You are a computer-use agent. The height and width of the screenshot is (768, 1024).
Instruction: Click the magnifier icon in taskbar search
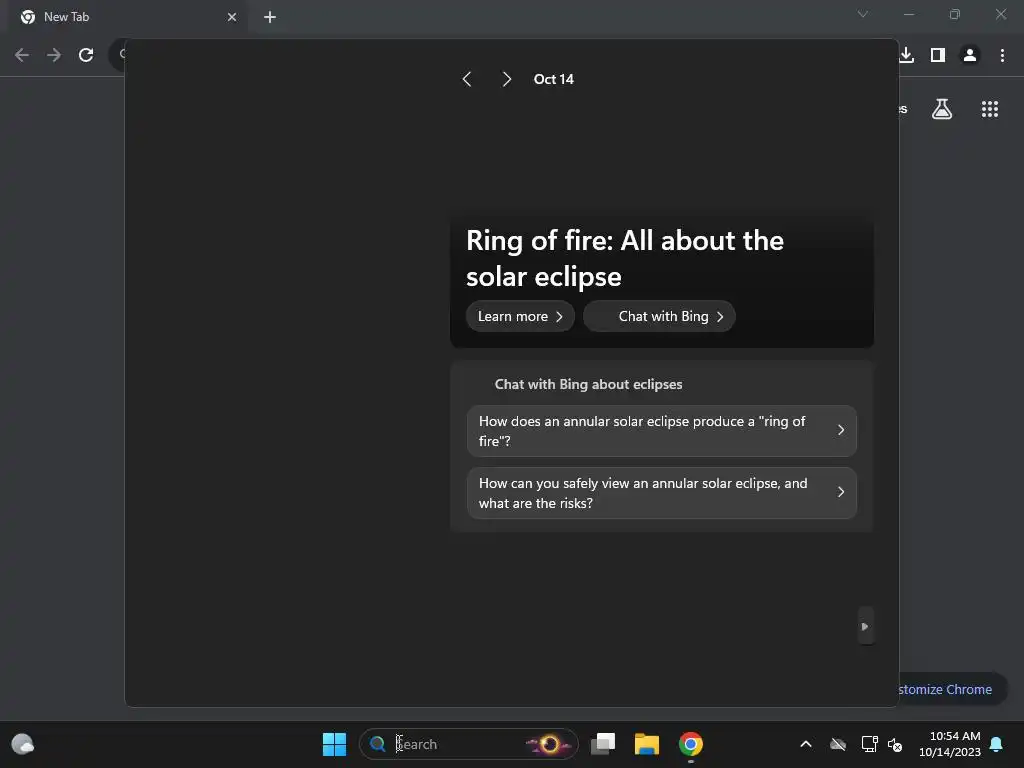pyautogui.click(x=377, y=744)
